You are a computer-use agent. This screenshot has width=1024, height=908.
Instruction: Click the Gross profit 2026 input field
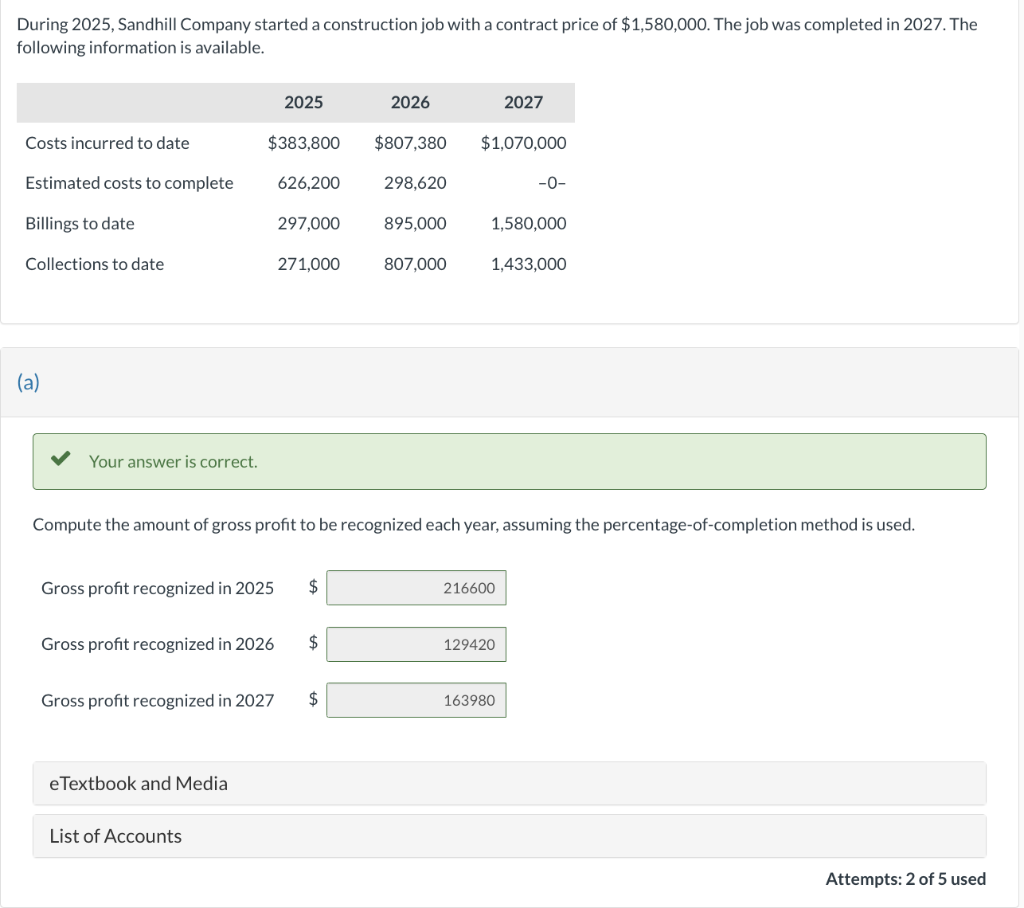(416, 644)
